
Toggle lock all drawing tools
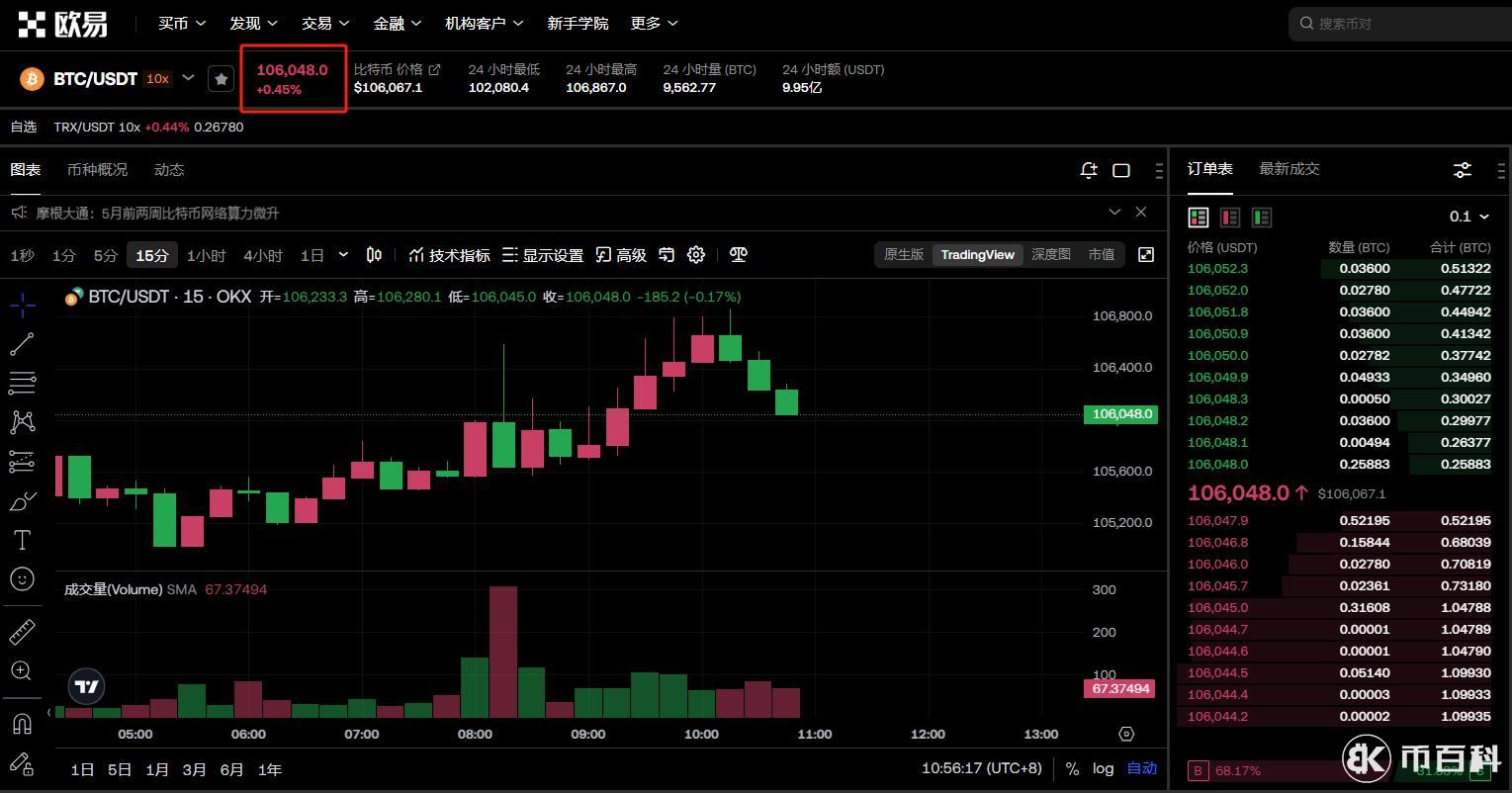click(22, 763)
